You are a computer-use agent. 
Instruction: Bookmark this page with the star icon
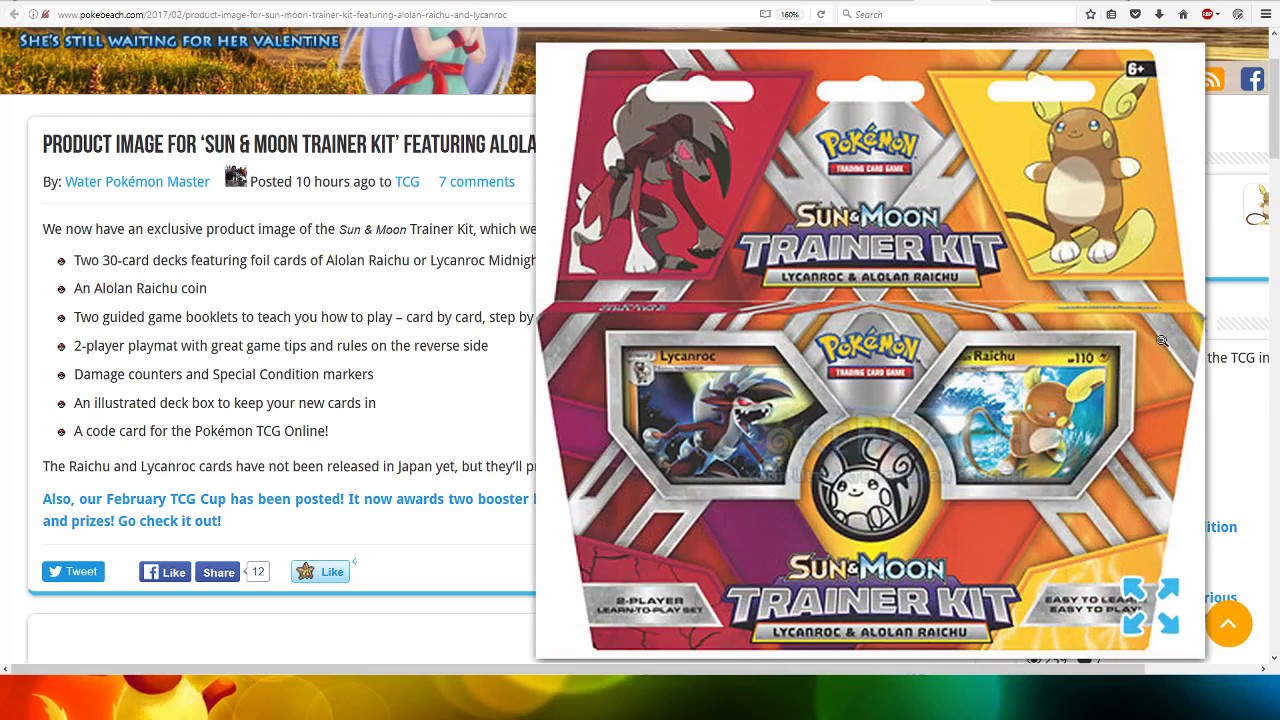[x=1091, y=14]
